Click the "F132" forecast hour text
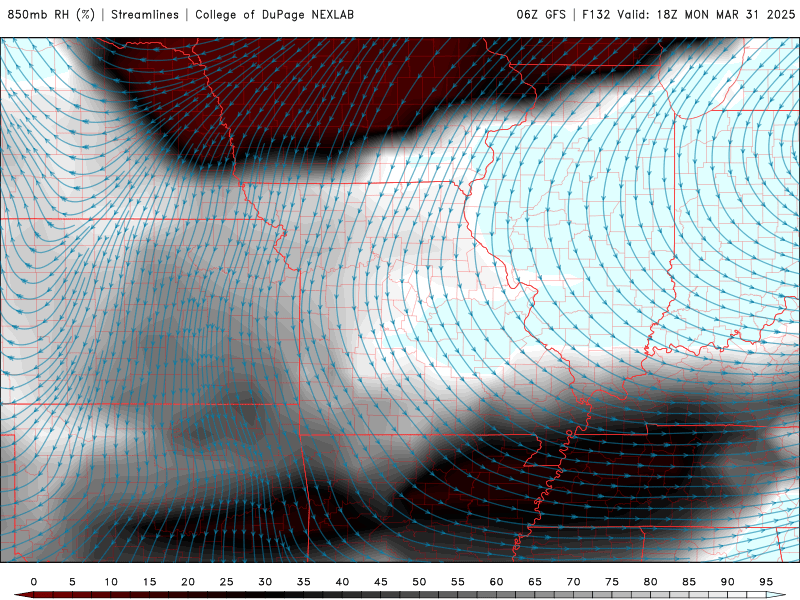 (x=596, y=15)
